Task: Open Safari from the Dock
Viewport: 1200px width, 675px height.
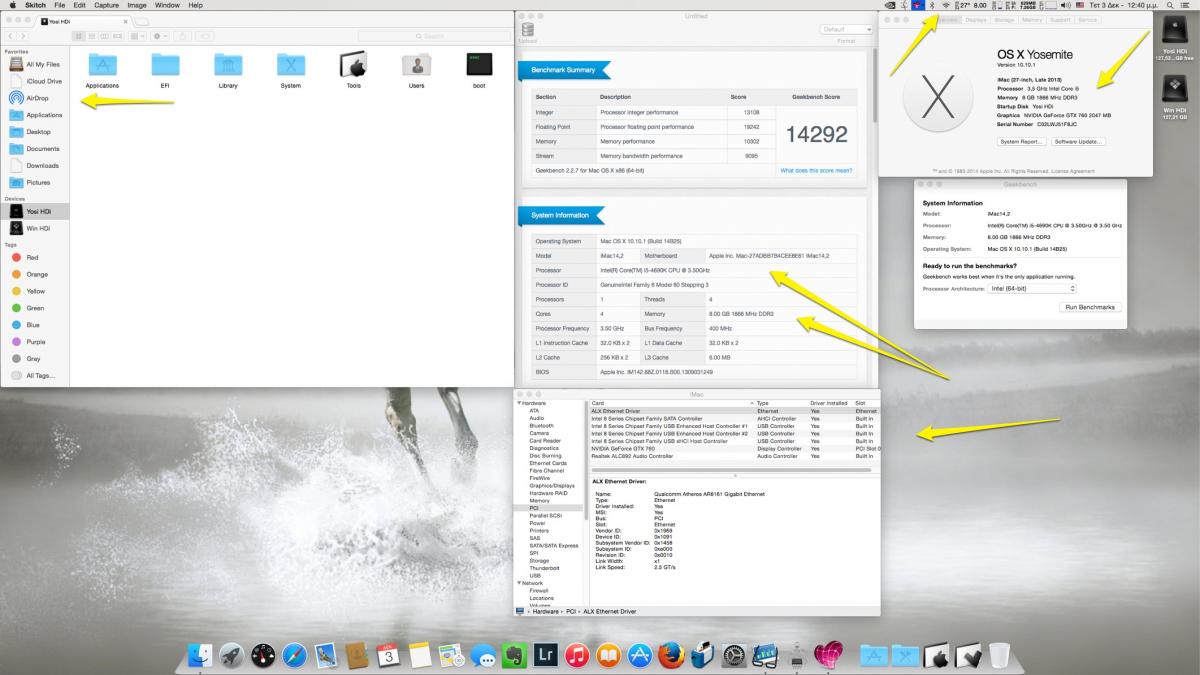Action: tap(294, 655)
